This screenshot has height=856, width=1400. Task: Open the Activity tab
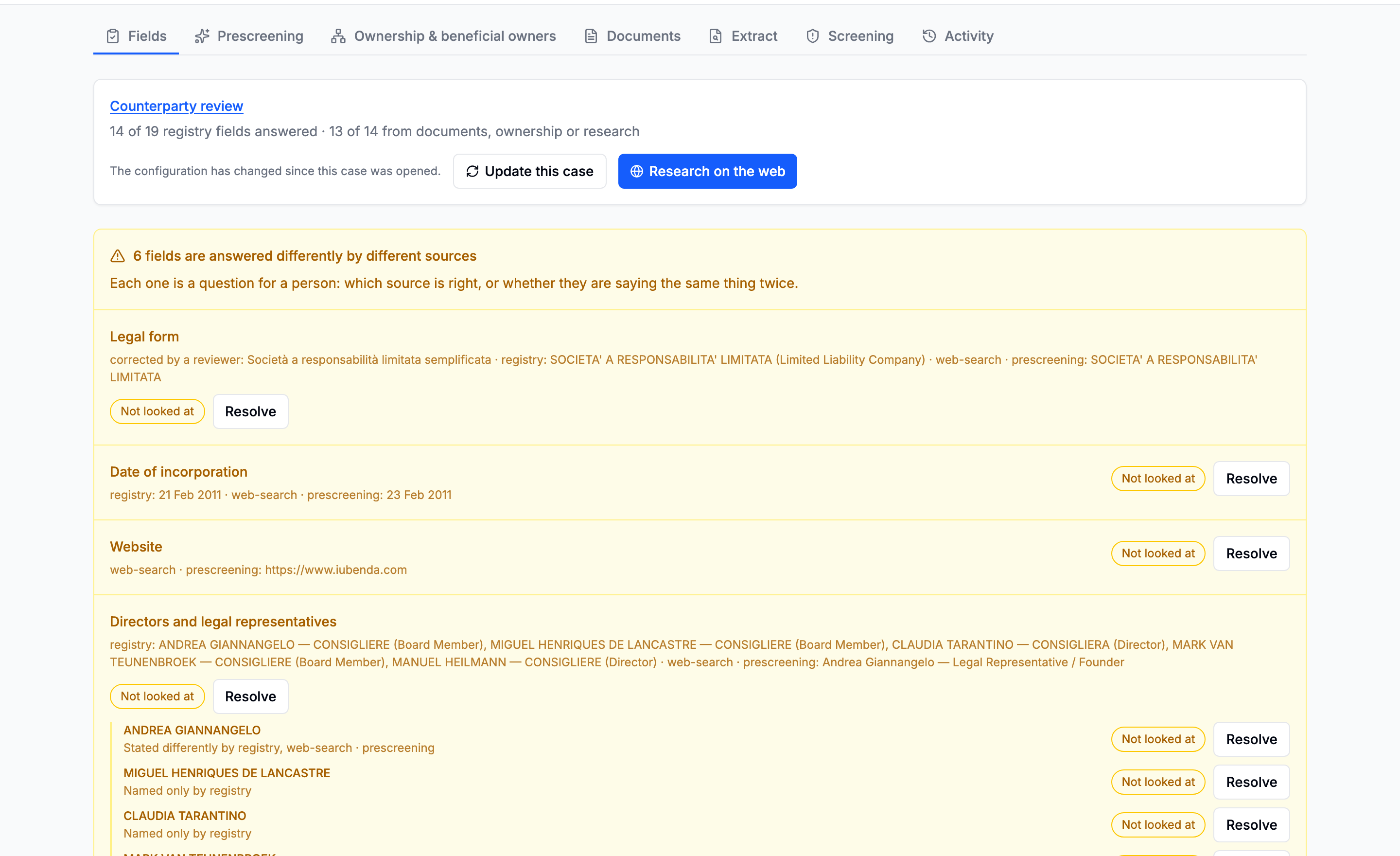click(x=958, y=36)
